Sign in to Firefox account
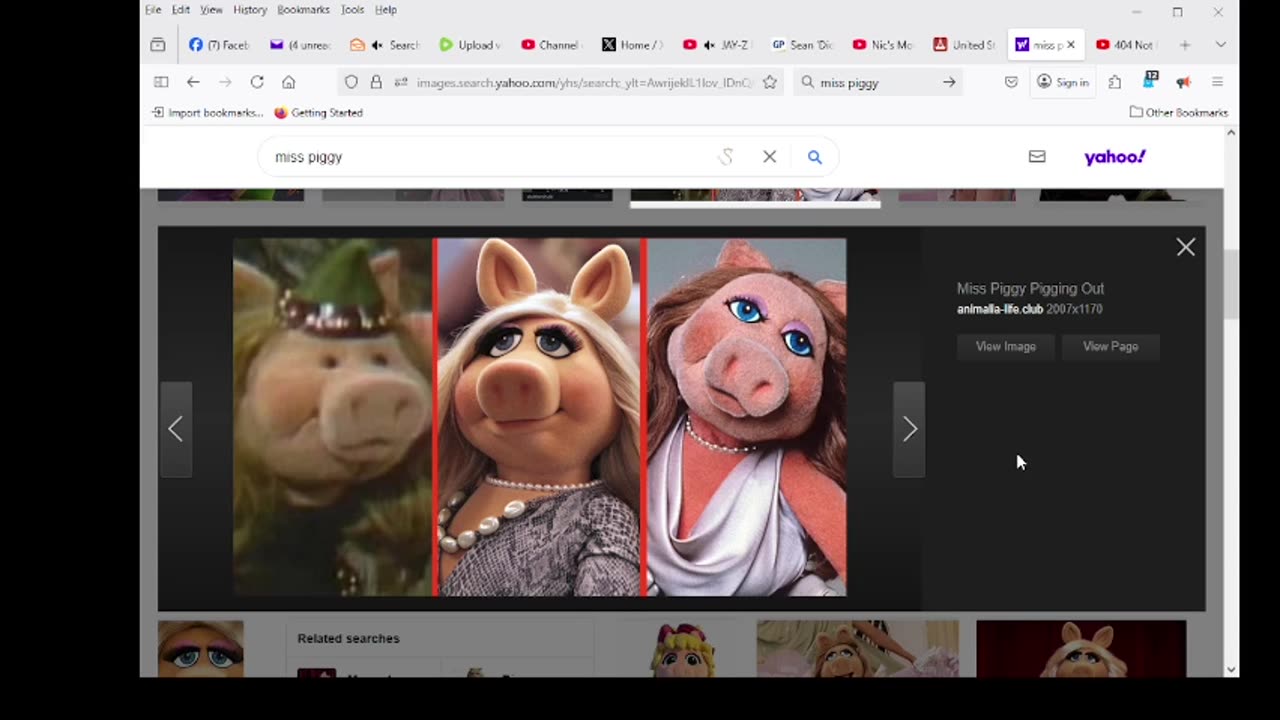 click(x=1063, y=82)
